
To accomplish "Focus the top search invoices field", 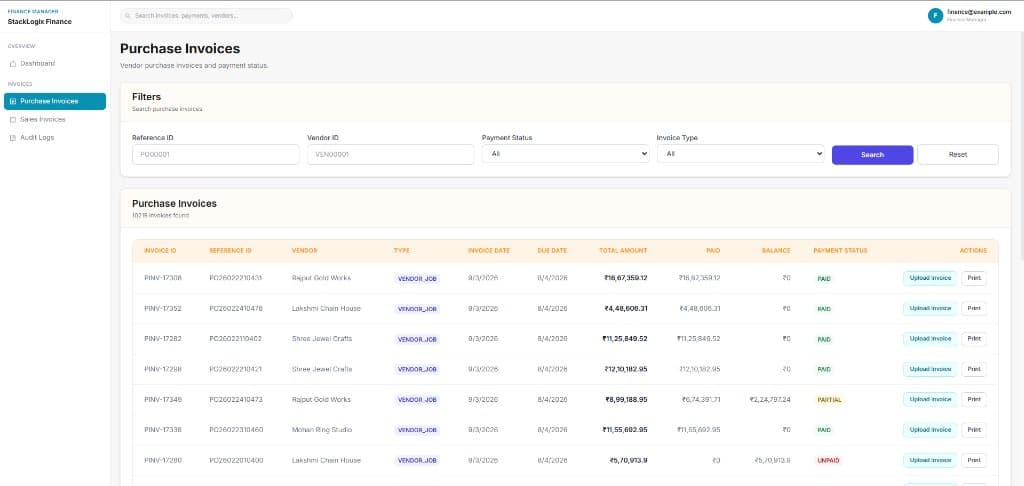I will pyautogui.click(x=206, y=16).
